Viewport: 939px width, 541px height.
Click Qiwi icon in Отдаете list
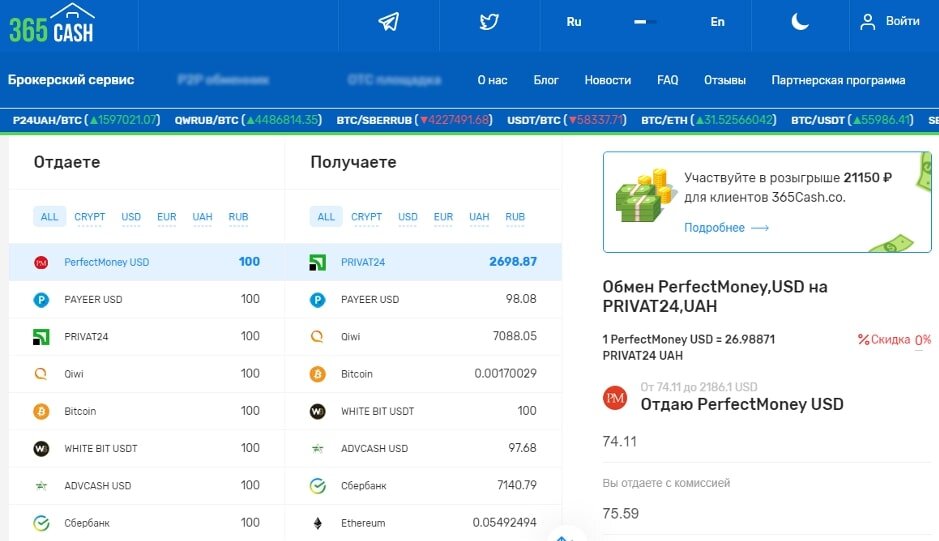(x=41, y=374)
